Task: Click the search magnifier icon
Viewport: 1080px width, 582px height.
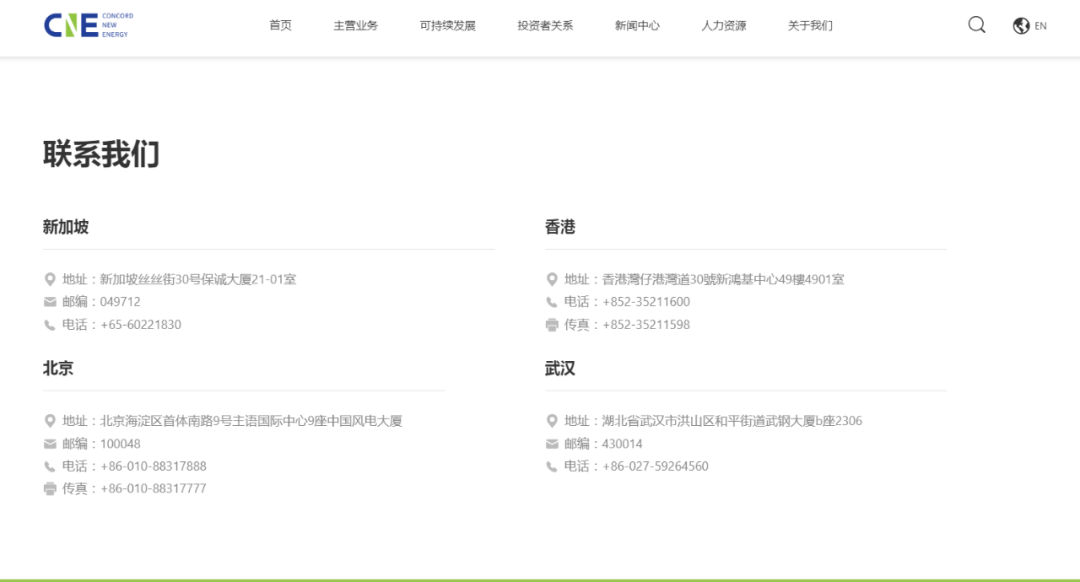Action: coord(976,25)
